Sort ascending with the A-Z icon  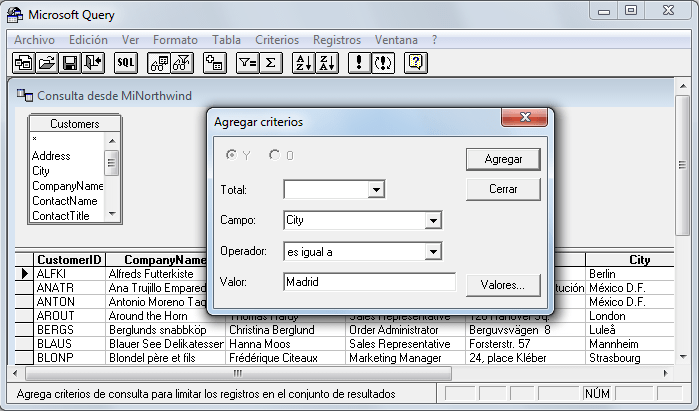304,63
